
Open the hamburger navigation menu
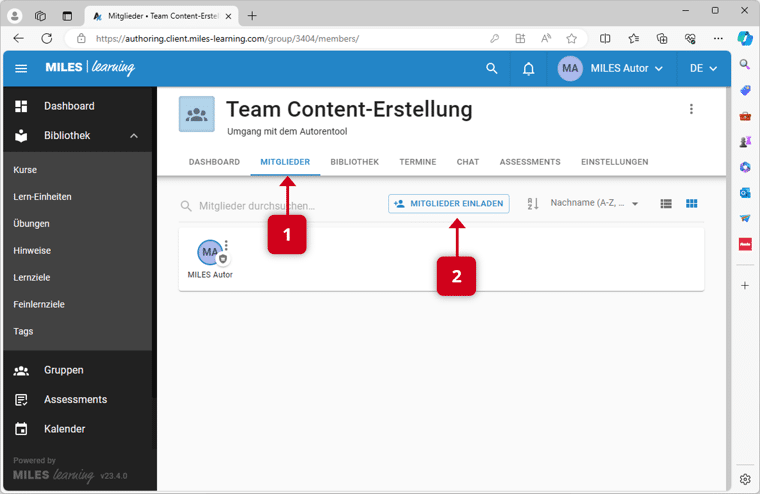(21, 69)
